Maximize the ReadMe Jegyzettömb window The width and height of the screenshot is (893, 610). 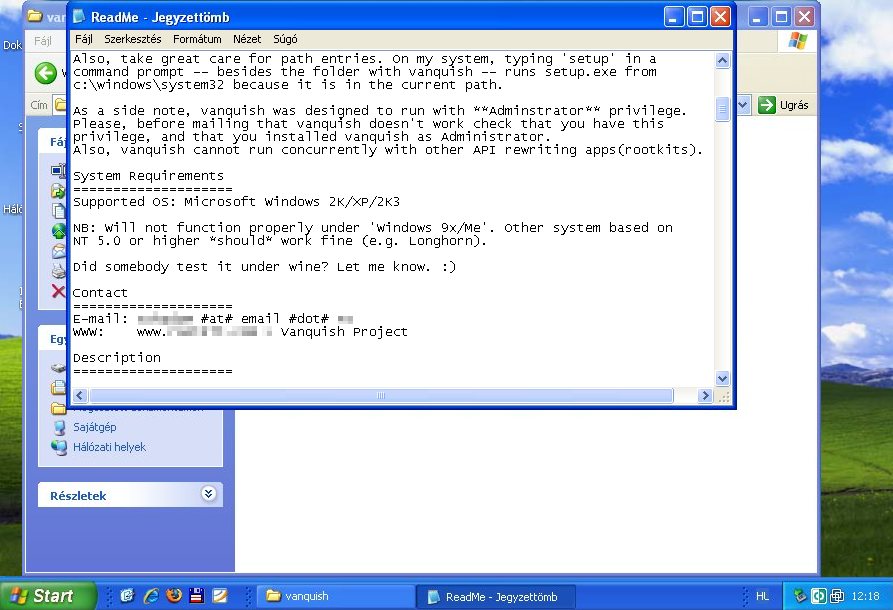(x=697, y=17)
